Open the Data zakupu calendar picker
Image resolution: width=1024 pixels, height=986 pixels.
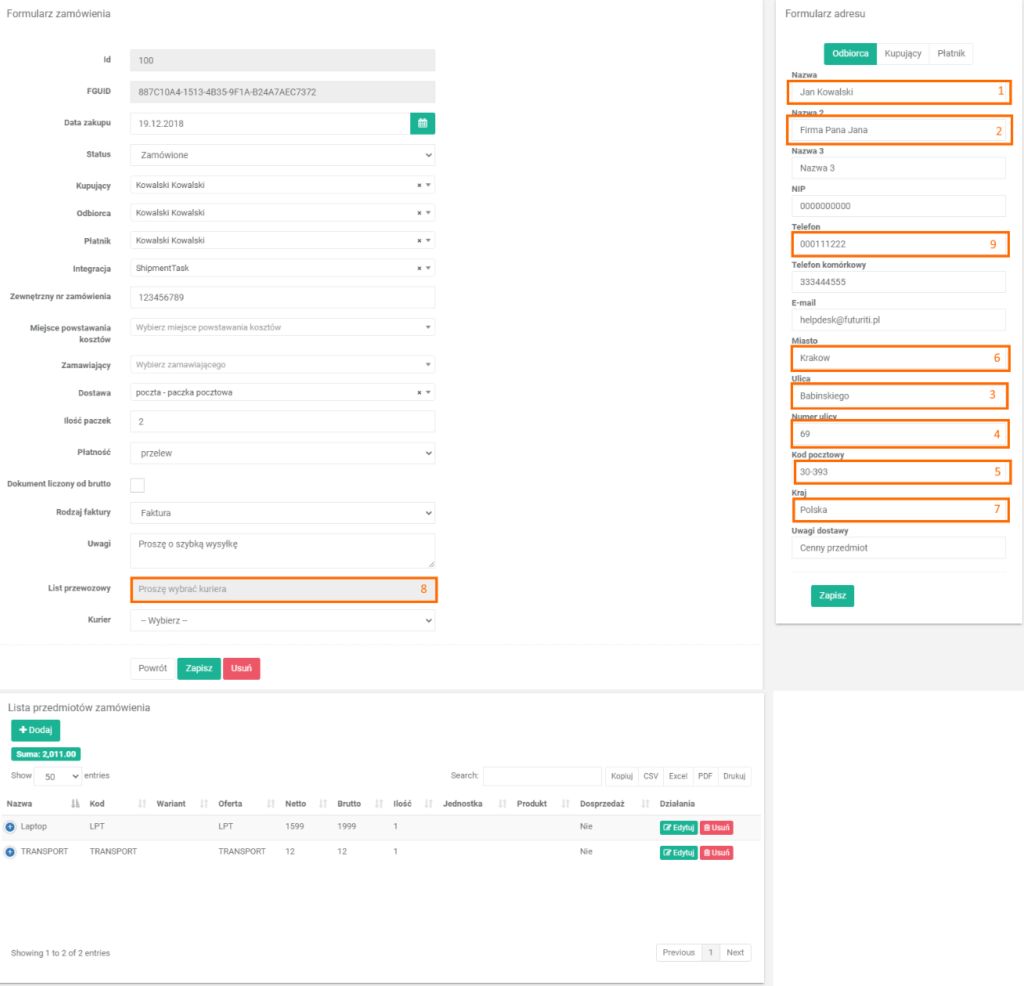[x=422, y=124]
